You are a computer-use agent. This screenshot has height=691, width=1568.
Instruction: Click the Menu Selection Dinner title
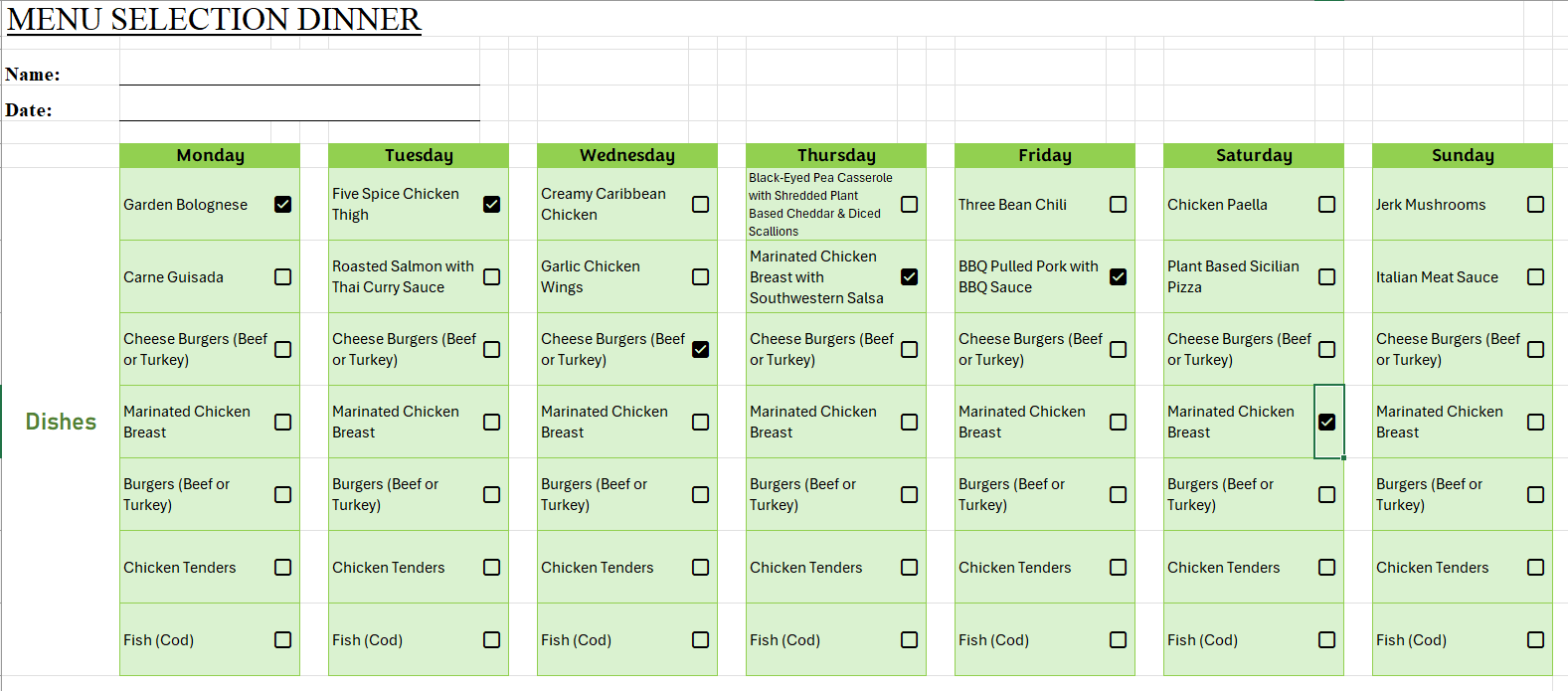[x=214, y=19]
